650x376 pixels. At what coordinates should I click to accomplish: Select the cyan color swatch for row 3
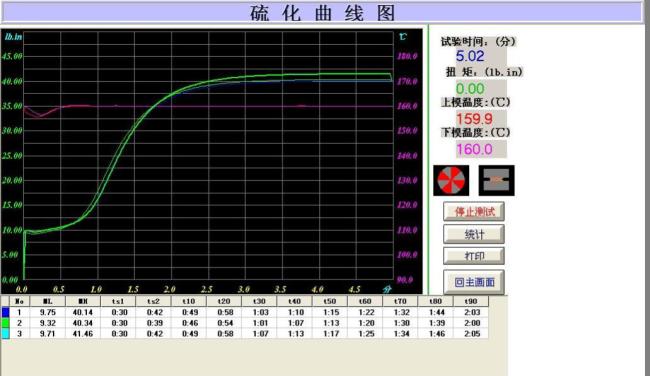coord(5,334)
